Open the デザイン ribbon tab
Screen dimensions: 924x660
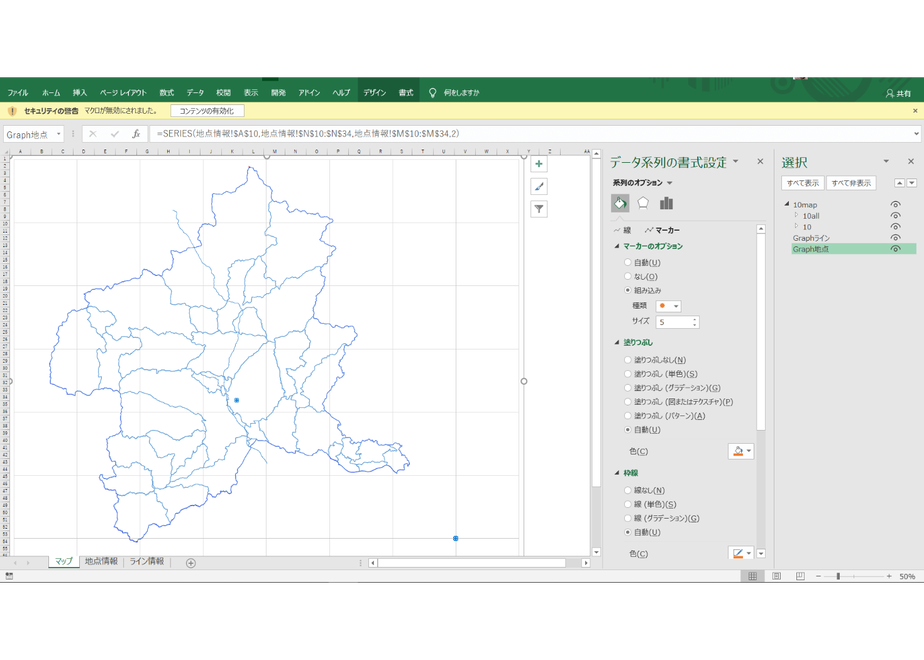point(374,93)
